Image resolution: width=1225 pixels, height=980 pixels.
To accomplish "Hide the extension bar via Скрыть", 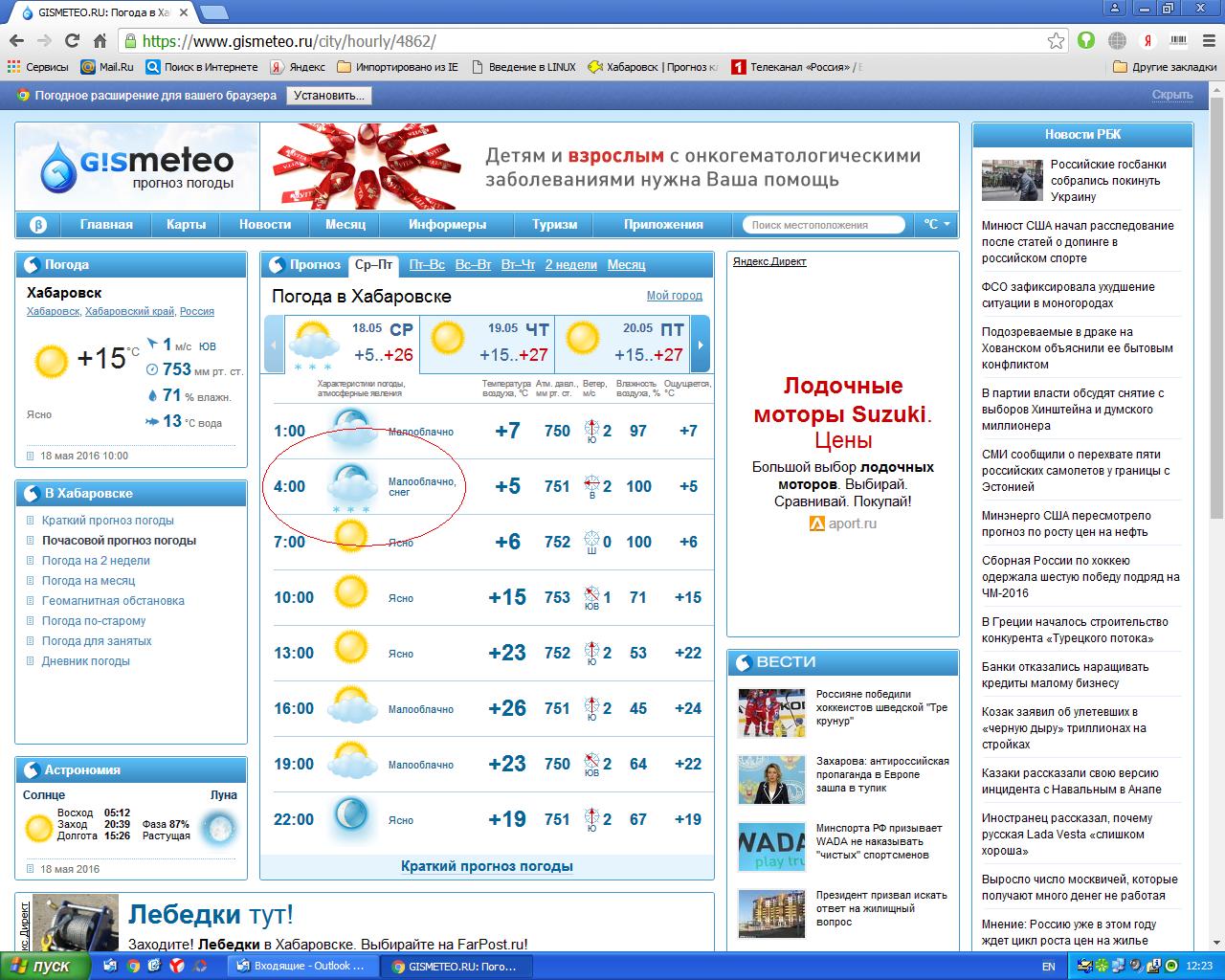I will (x=1171, y=95).
